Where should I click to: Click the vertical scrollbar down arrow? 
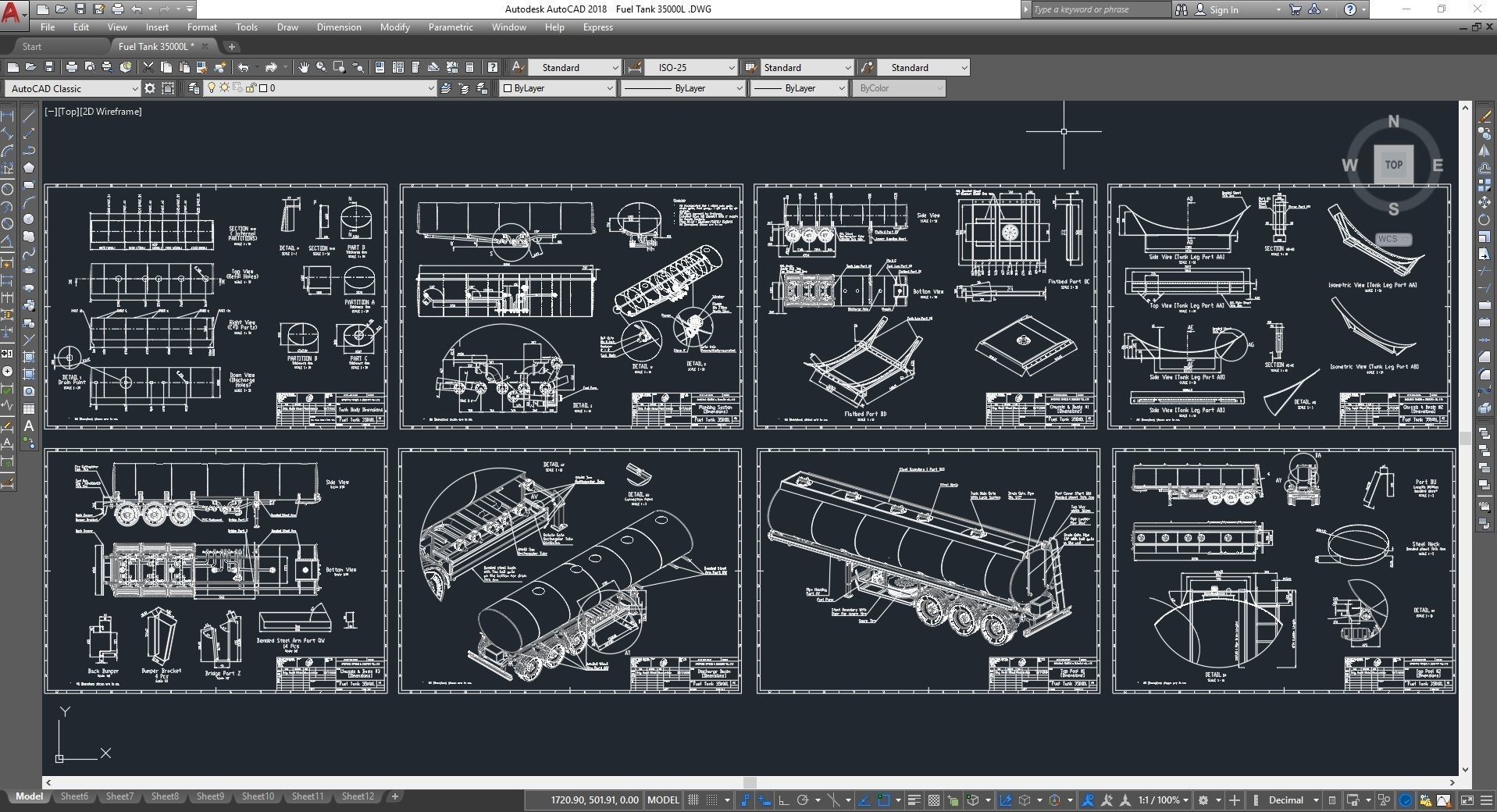tap(1465, 770)
